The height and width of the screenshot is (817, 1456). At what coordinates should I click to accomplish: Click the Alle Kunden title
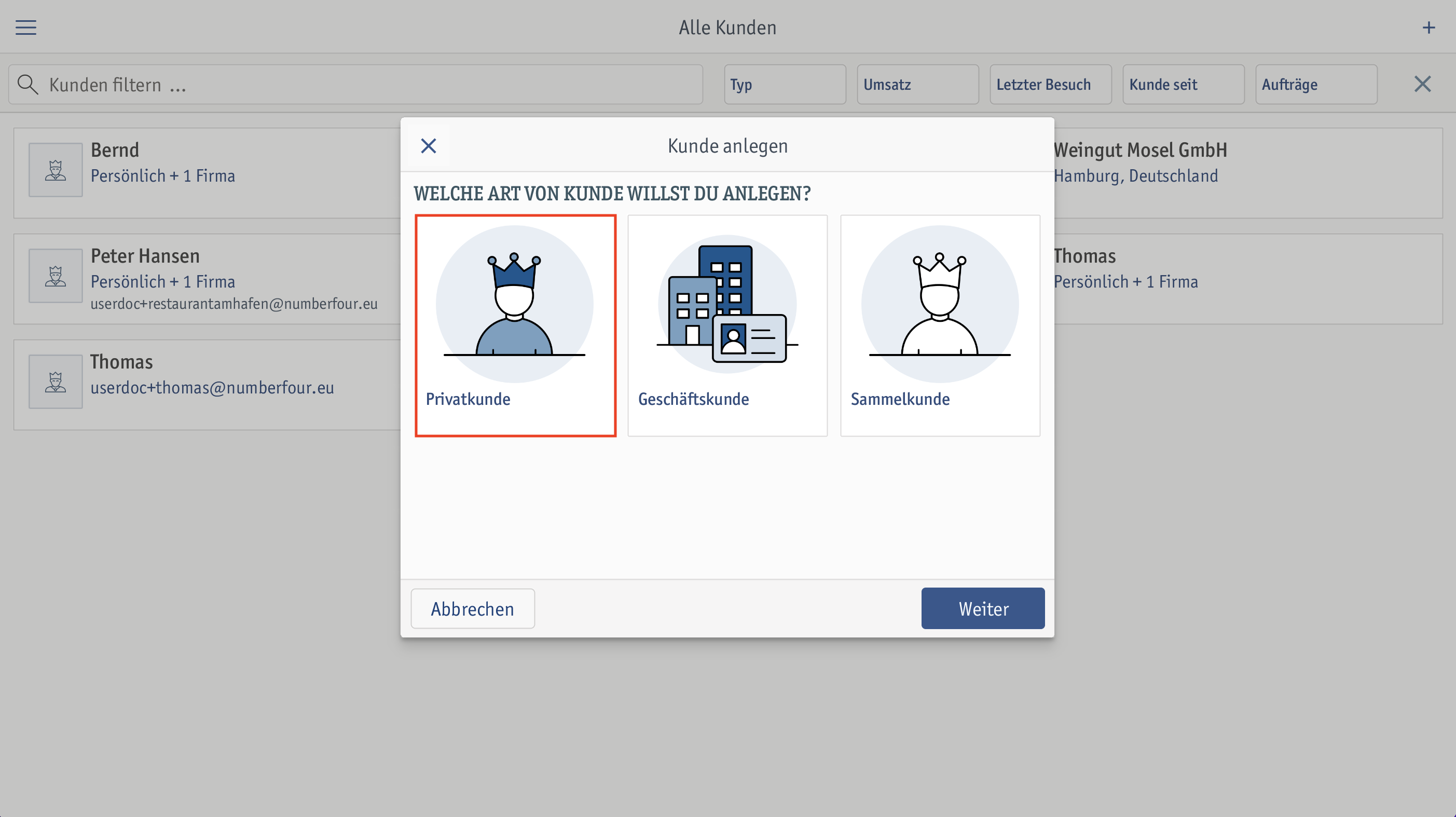pos(727,28)
